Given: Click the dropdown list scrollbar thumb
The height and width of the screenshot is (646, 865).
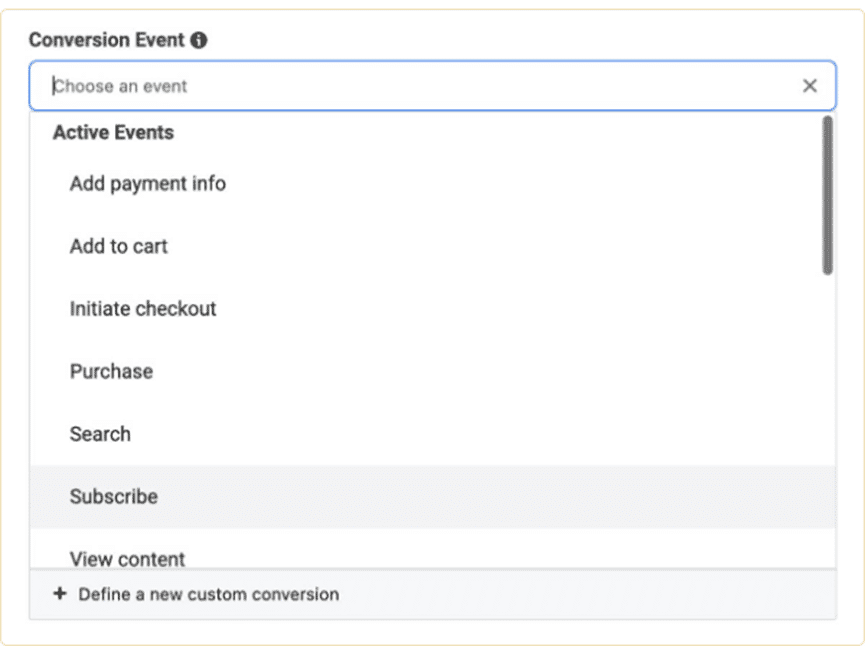Looking at the screenshot, I should 827,195.
